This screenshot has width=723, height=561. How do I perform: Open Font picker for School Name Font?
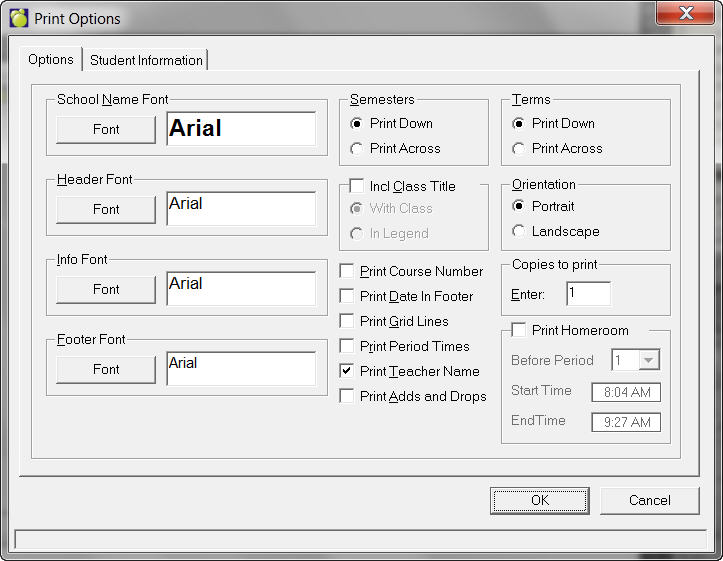coord(106,129)
